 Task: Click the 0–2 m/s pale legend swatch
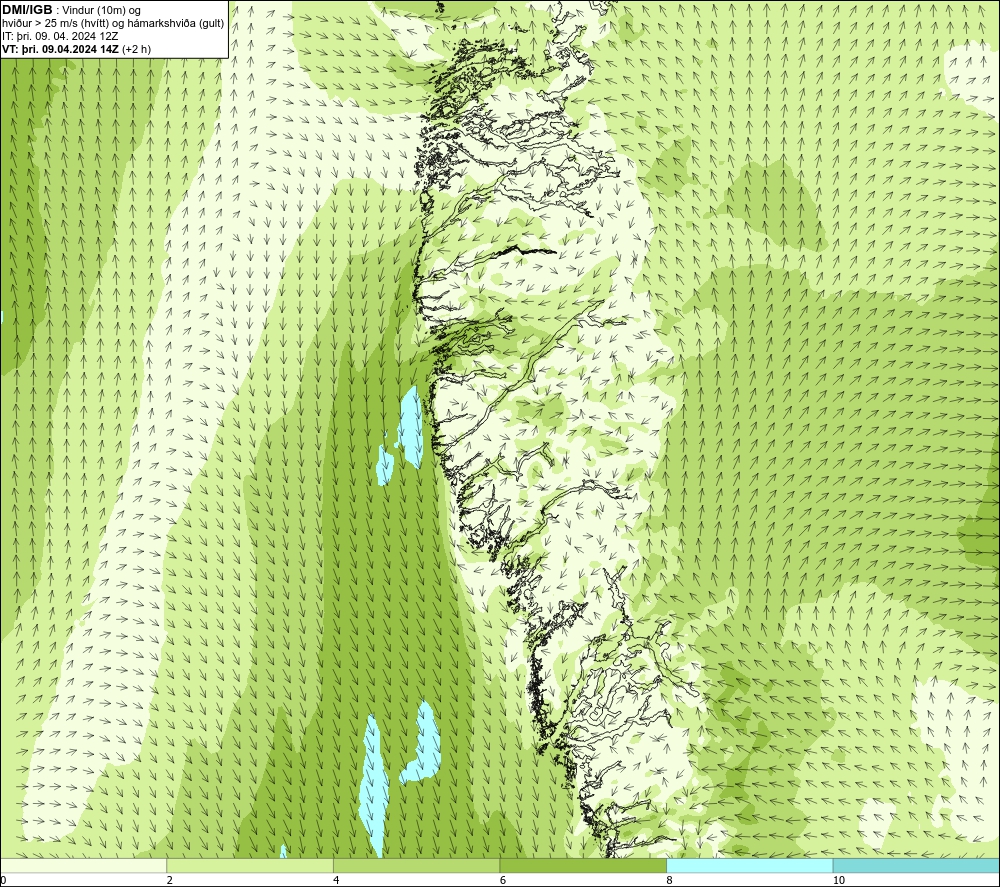point(84,865)
